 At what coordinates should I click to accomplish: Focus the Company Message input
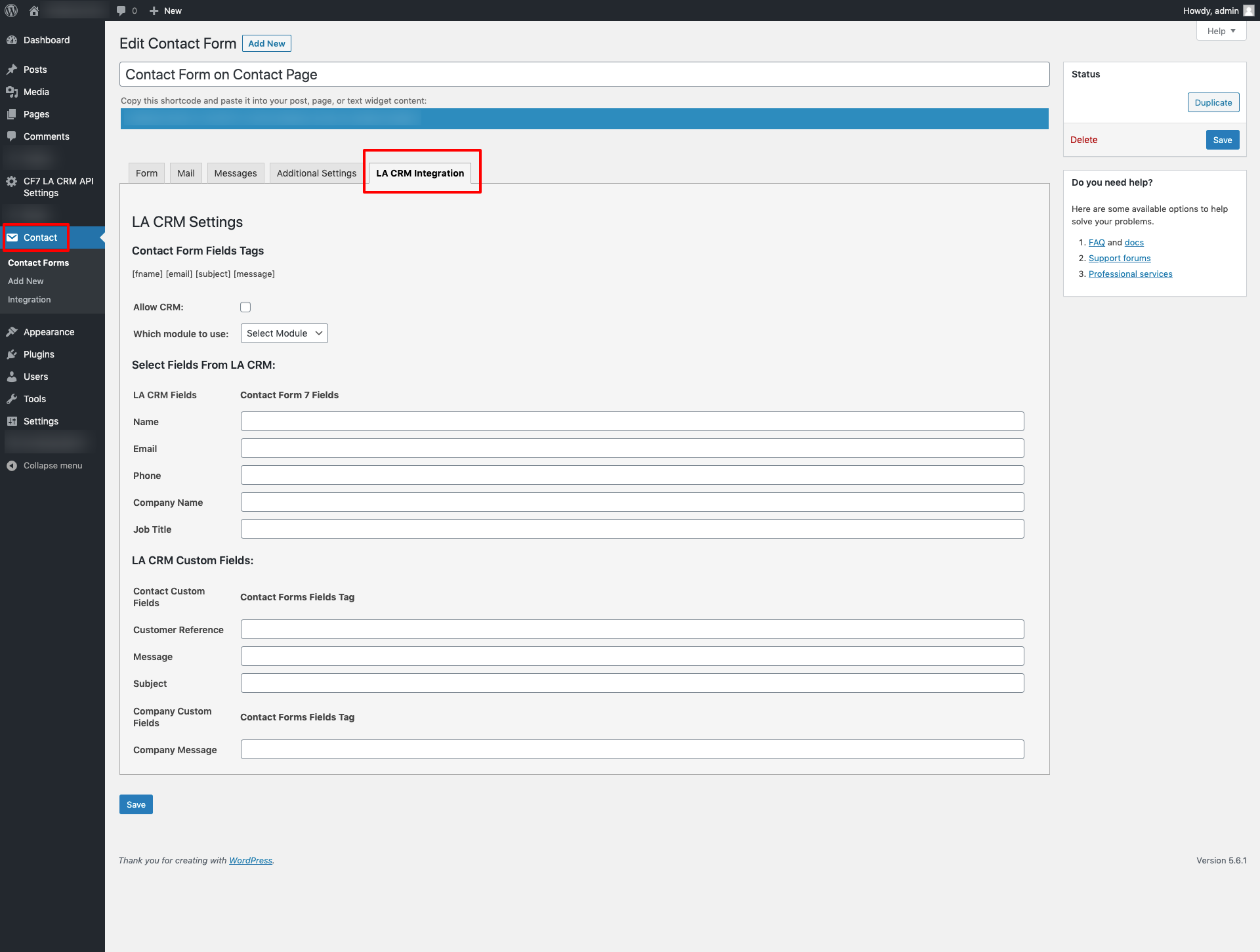click(x=632, y=749)
